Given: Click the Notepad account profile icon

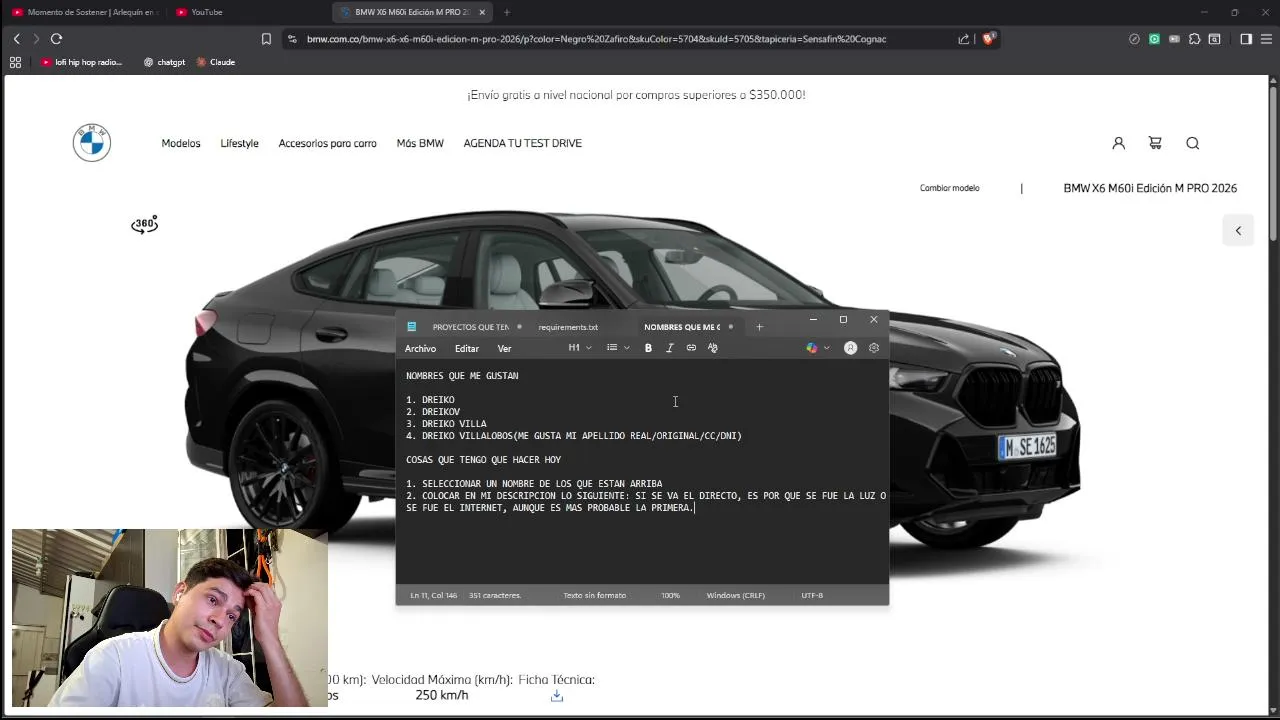Looking at the screenshot, I should [850, 348].
